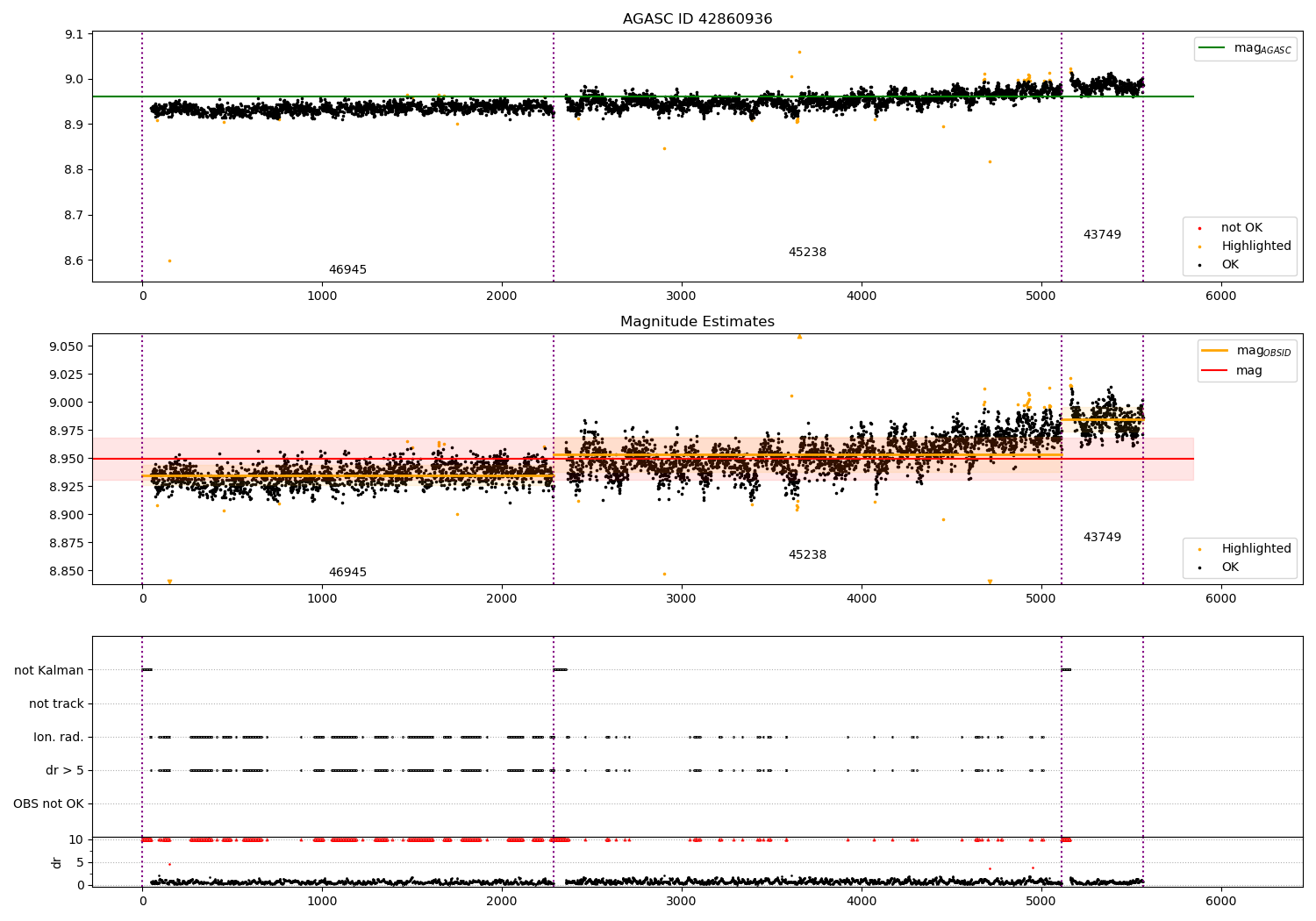Click the 9.025 y-axis tick label
The image size is (1316, 921).
coord(67,375)
